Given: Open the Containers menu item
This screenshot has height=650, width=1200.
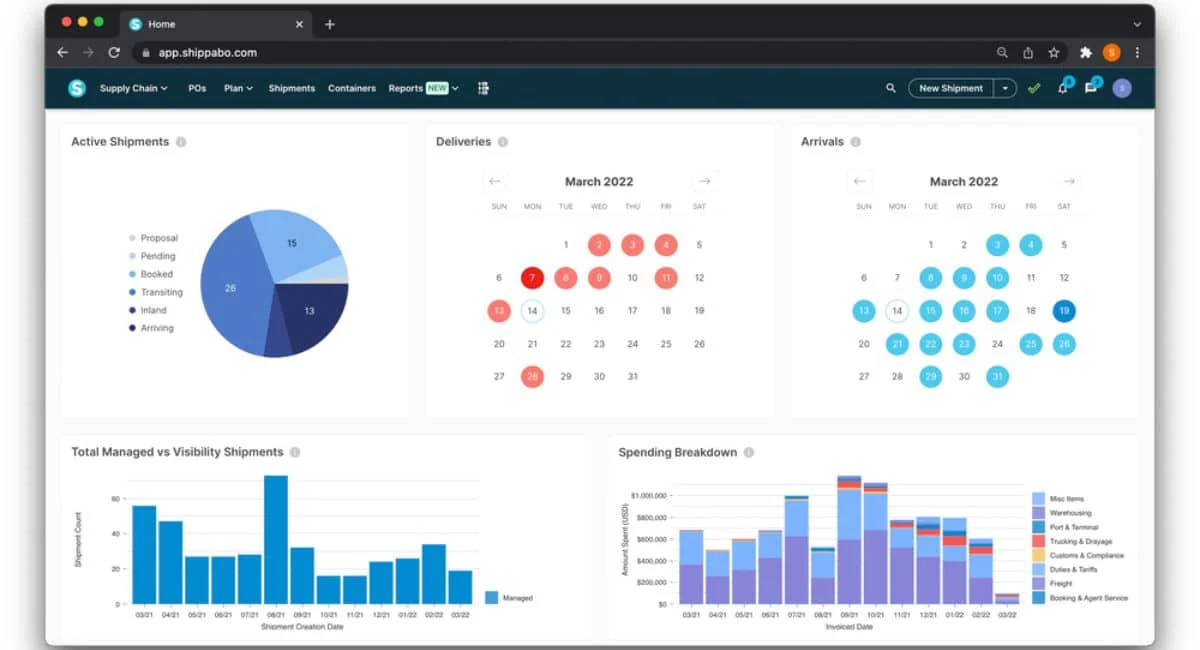Looking at the screenshot, I should pyautogui.click(x=352, y=88).
